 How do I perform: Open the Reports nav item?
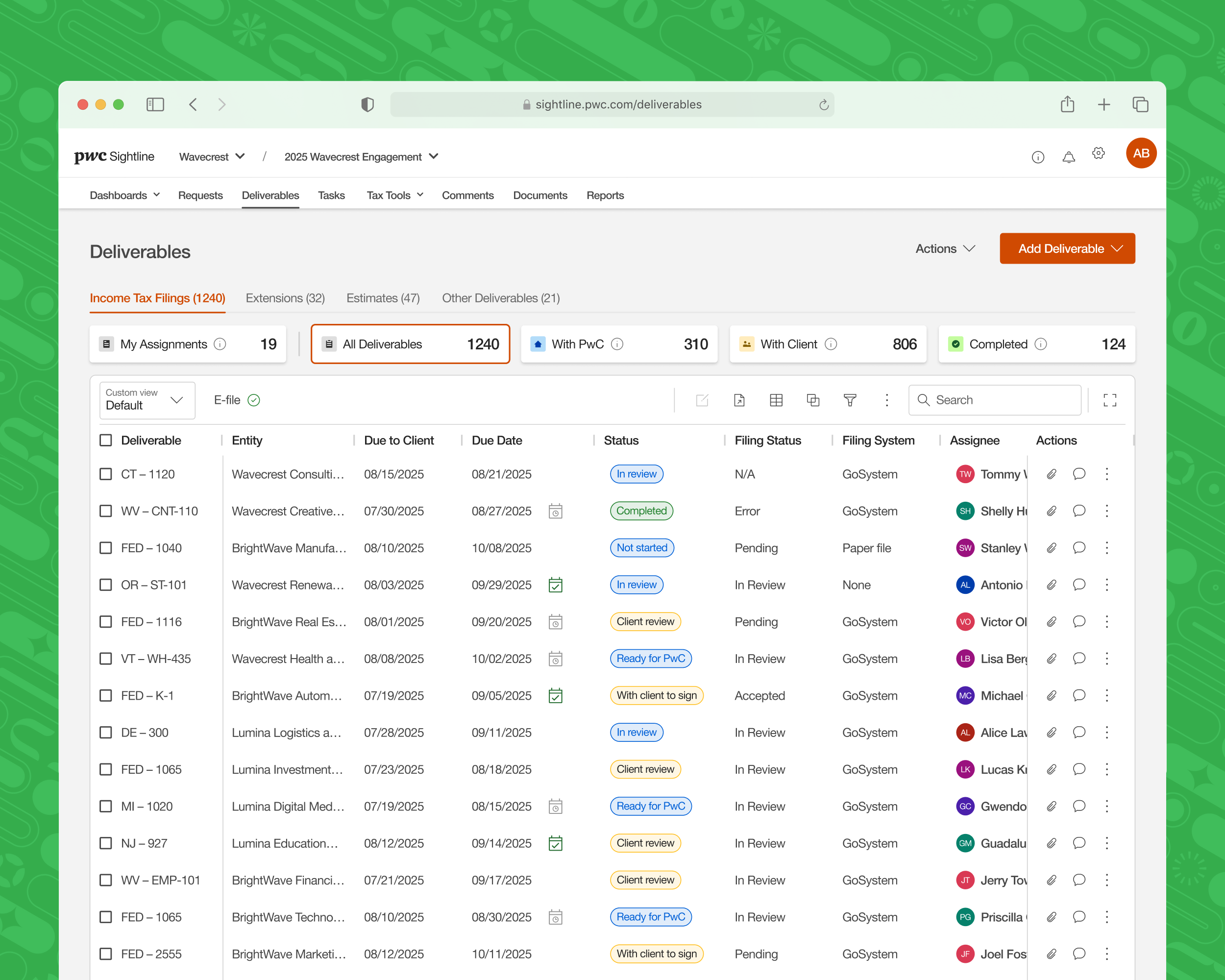coord(605,196)
